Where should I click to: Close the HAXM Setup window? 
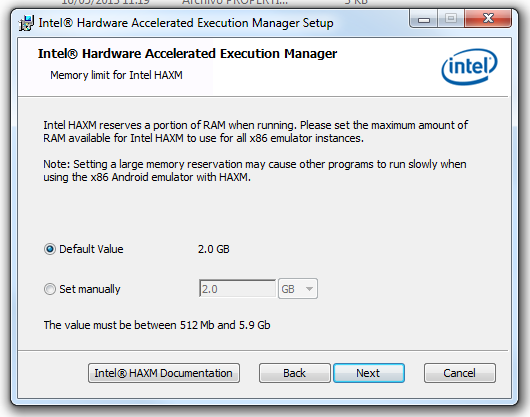coord(487,19)
